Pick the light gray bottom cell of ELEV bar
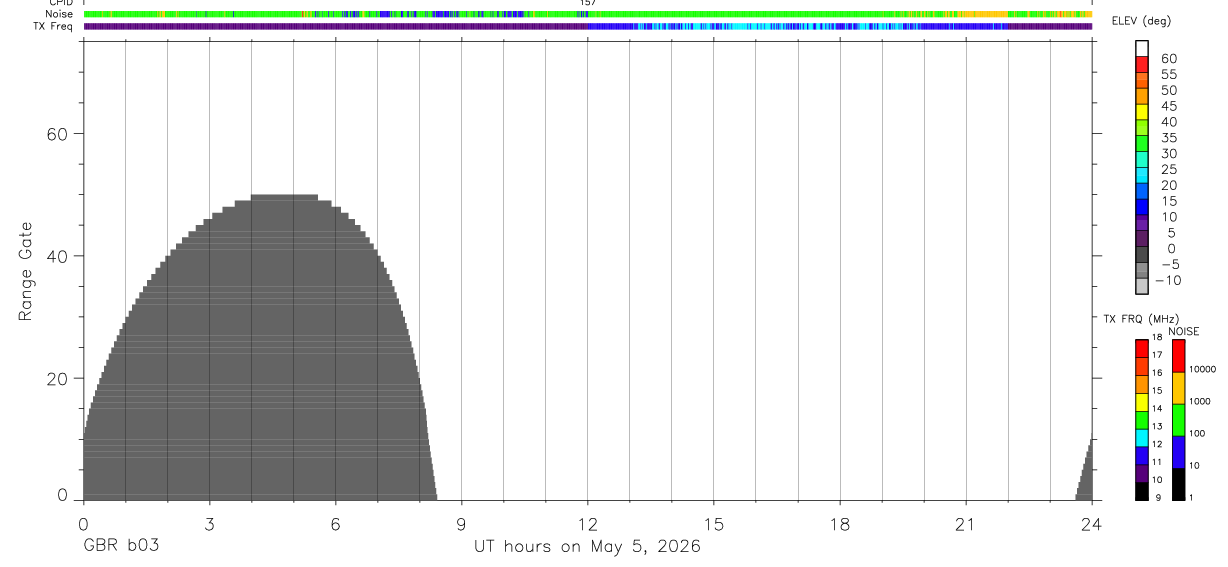1228x567 pixels. (x=1142, y=287)
